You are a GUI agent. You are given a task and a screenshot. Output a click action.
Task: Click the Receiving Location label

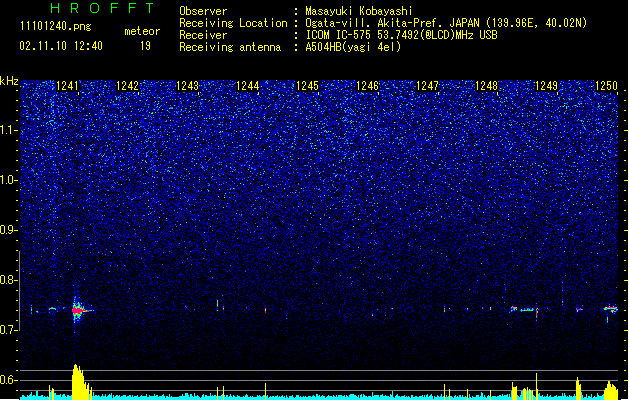click(x=233, y=23)
